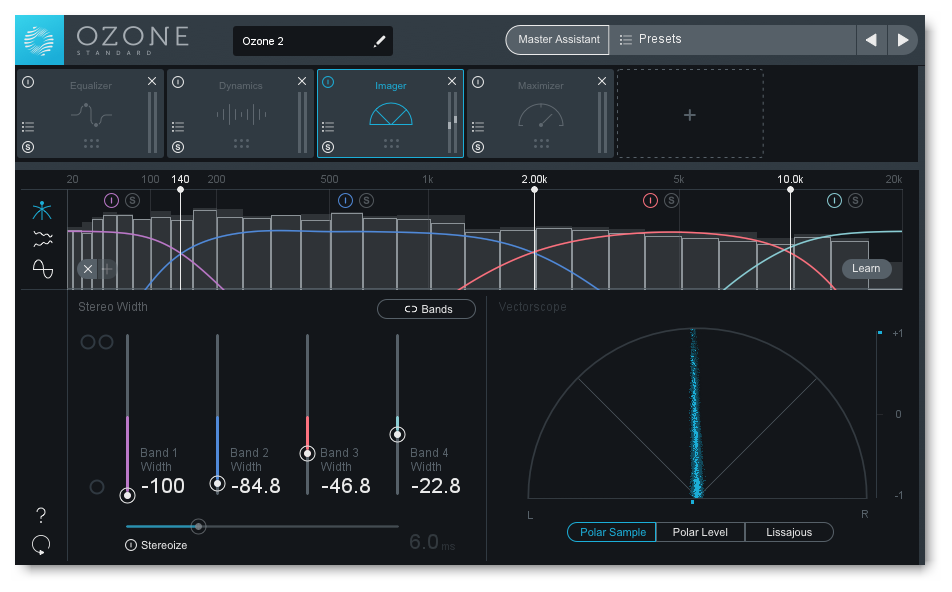Solo band 4 next to teal button

855,200
